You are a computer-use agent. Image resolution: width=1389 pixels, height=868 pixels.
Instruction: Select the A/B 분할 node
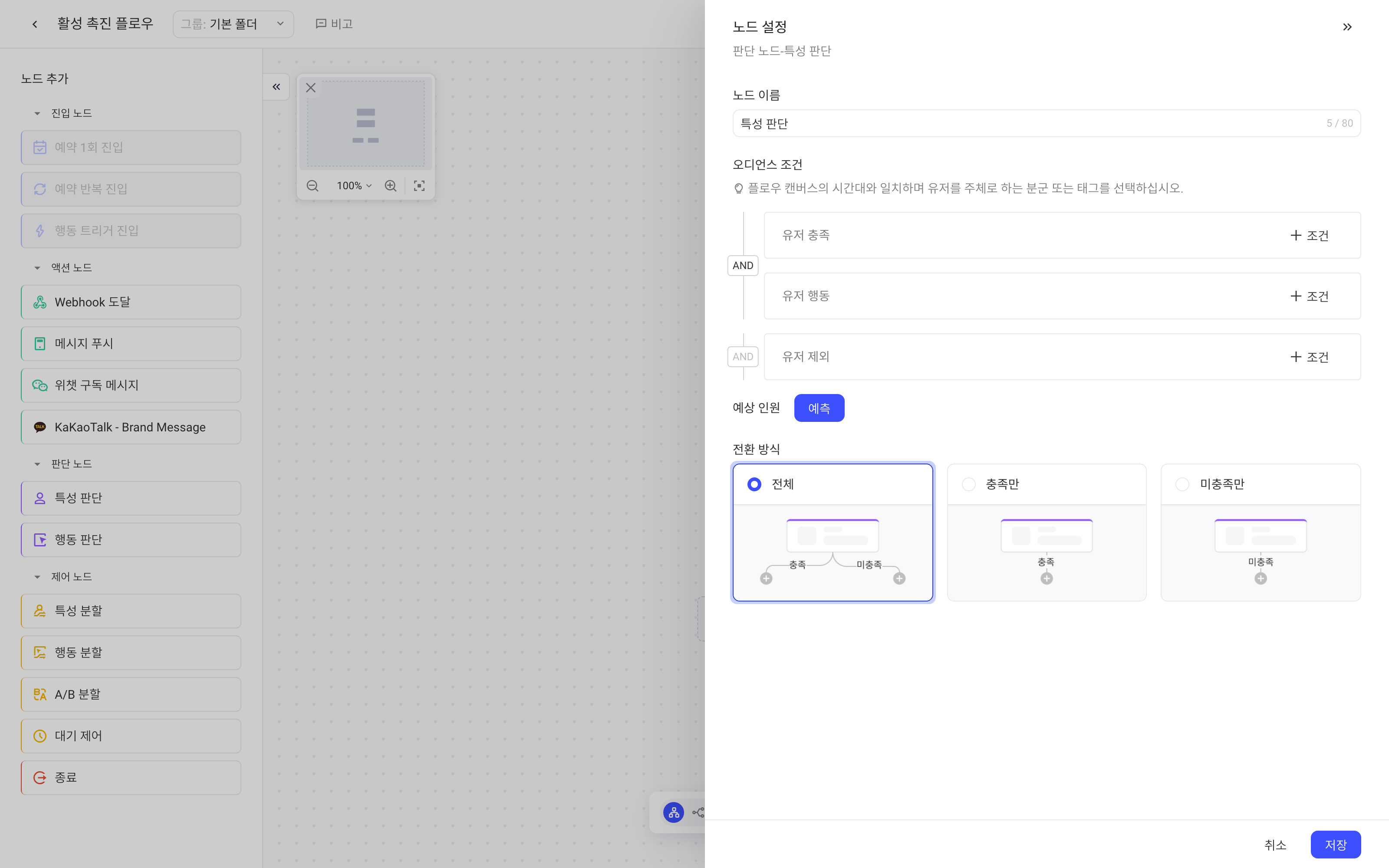click(x=131, y=694)
